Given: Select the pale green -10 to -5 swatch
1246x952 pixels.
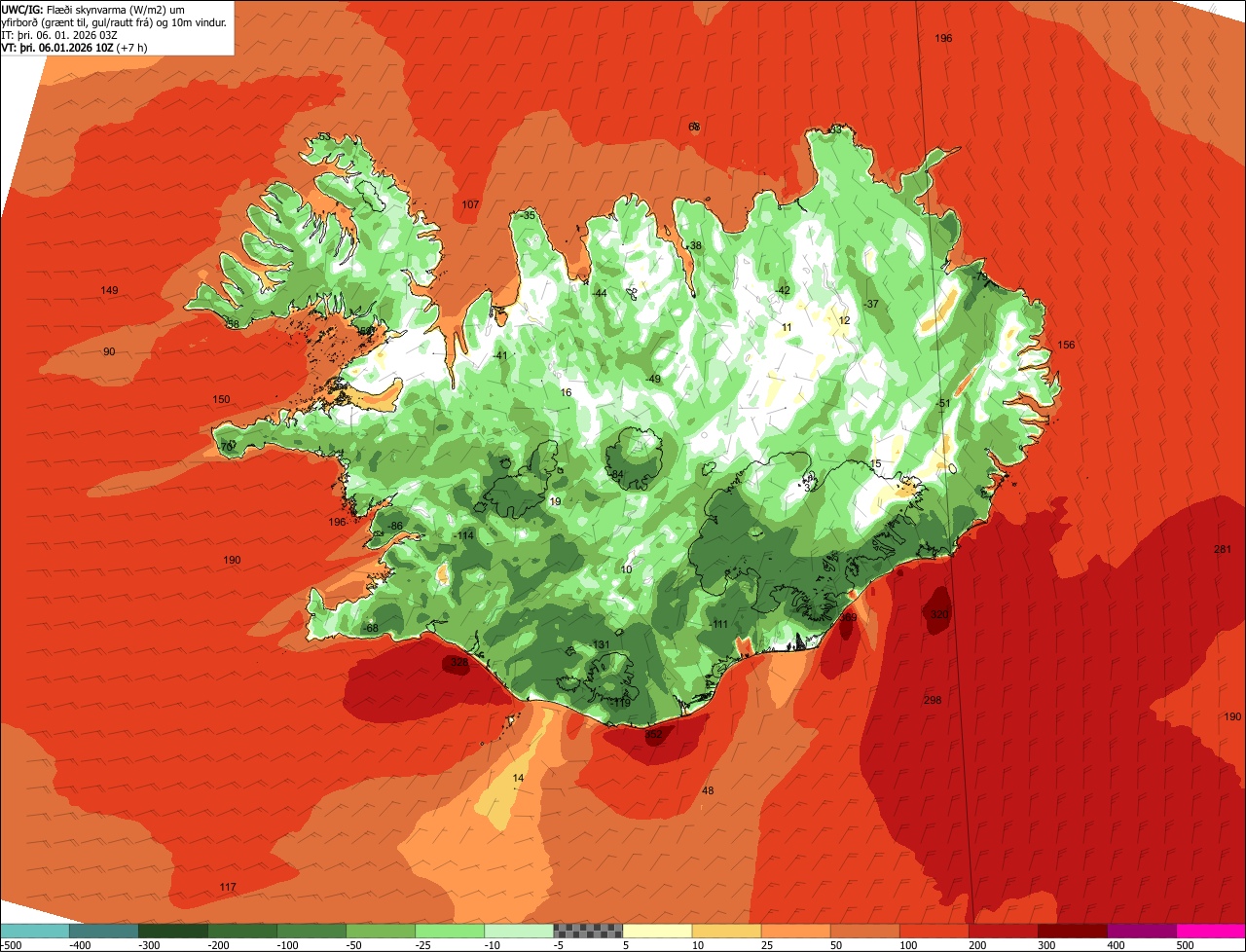Looking at the screenshot, I should click(519, 931).
